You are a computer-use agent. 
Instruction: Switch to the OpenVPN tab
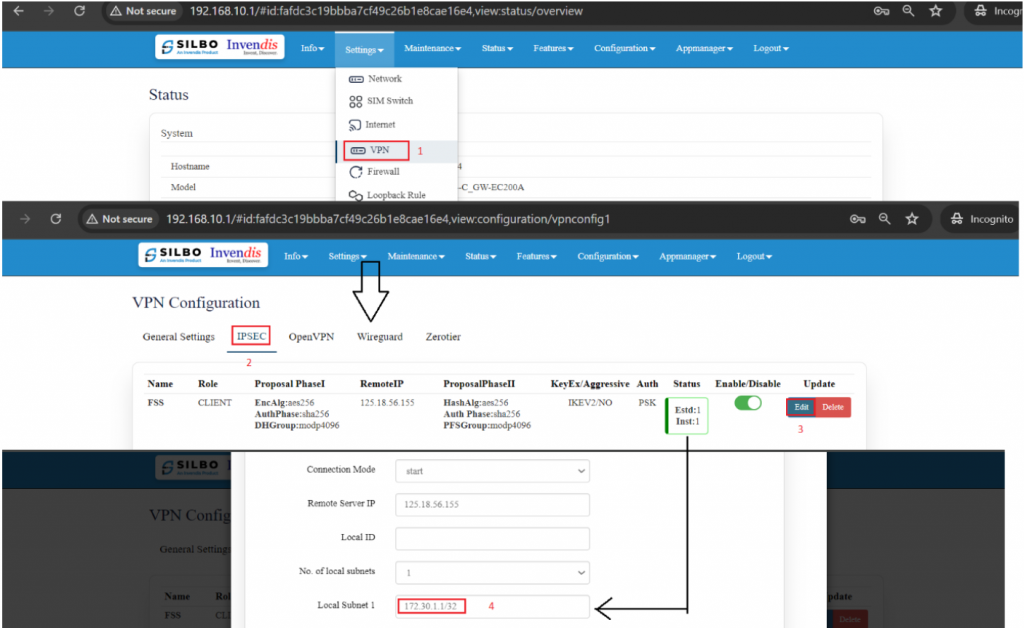coord(311,337)
